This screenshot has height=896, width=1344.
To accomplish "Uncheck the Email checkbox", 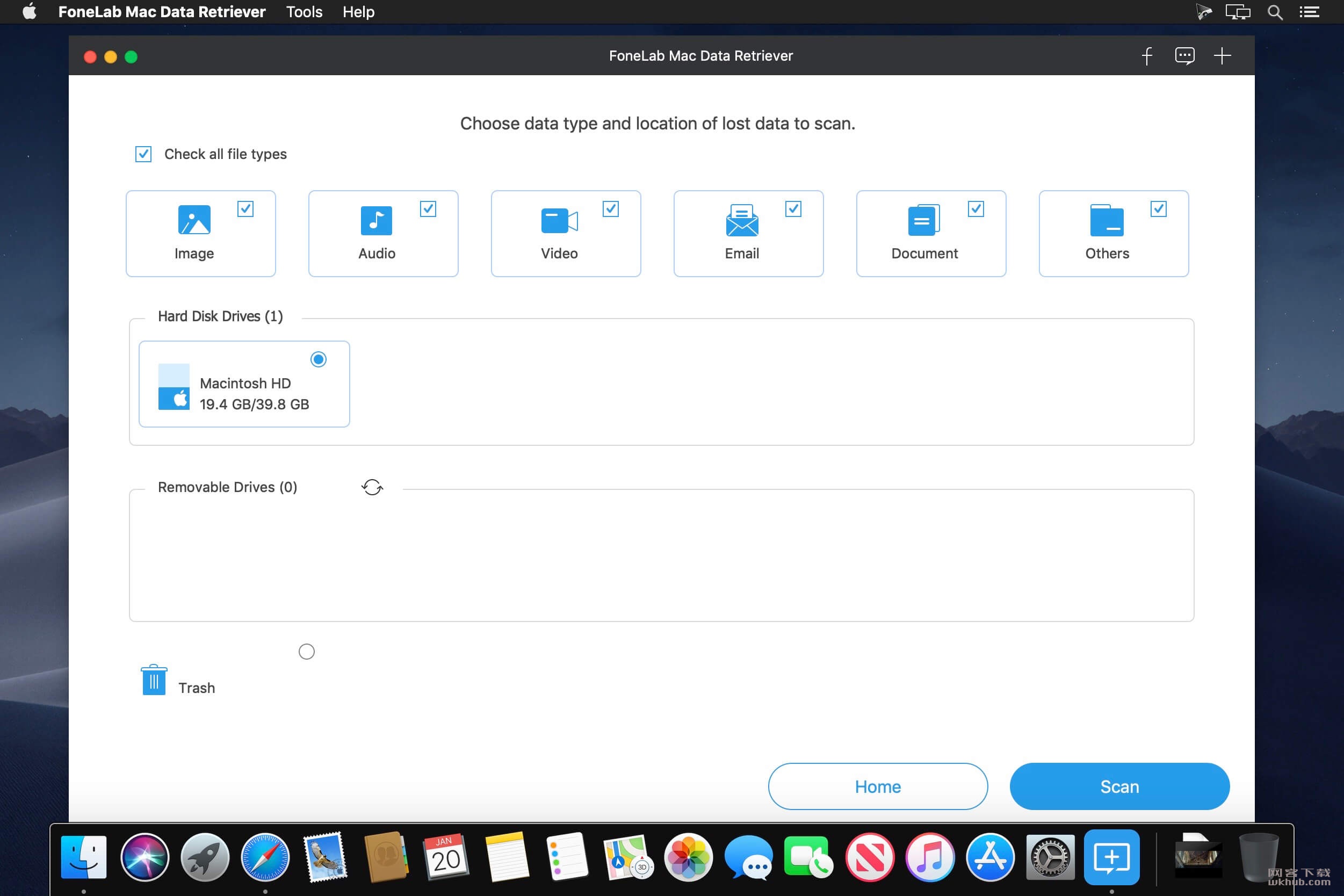I will pyautogui.click(x=793, y=208).
